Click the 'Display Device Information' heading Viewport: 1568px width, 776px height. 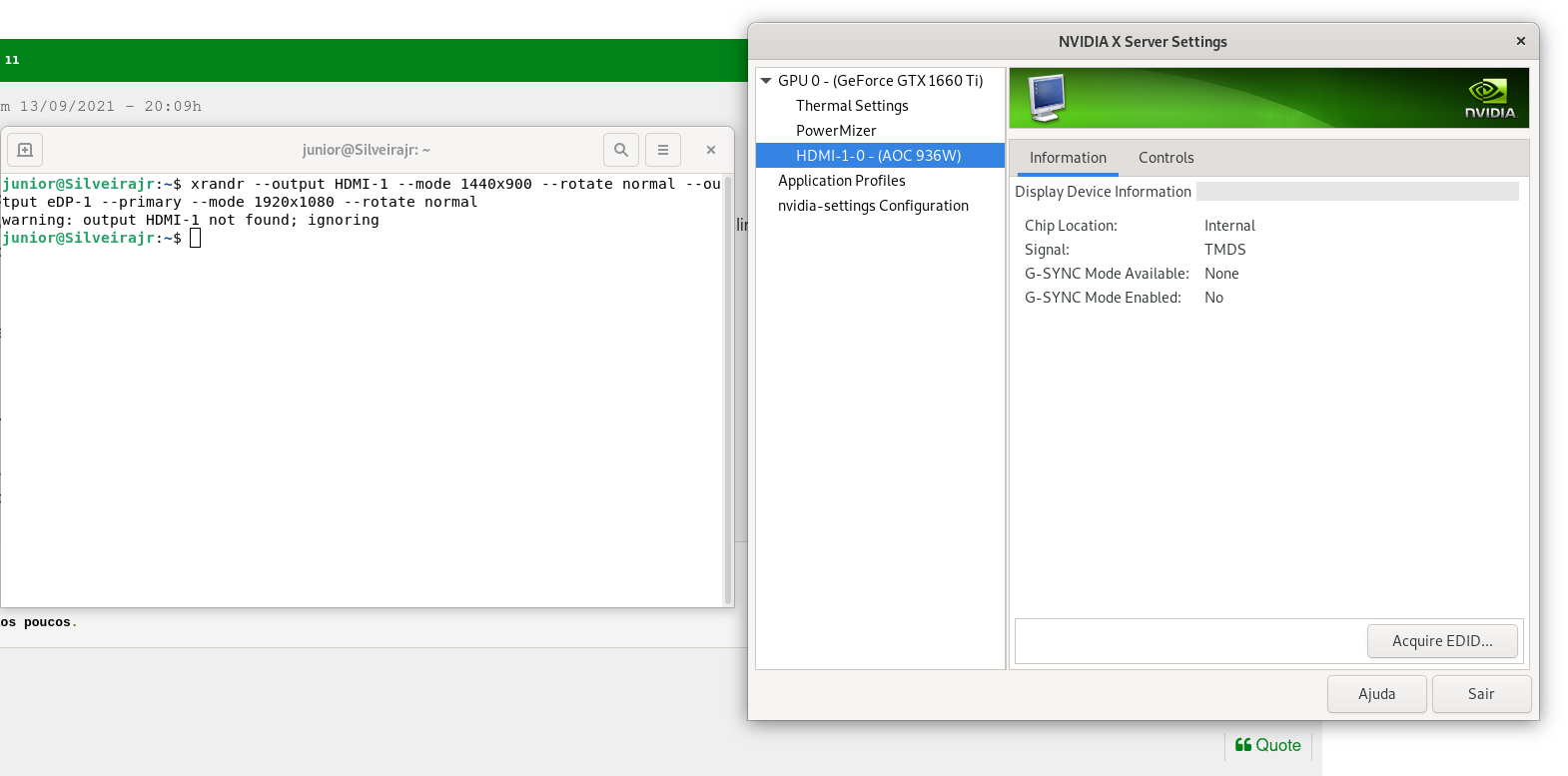pos(1103,192)
